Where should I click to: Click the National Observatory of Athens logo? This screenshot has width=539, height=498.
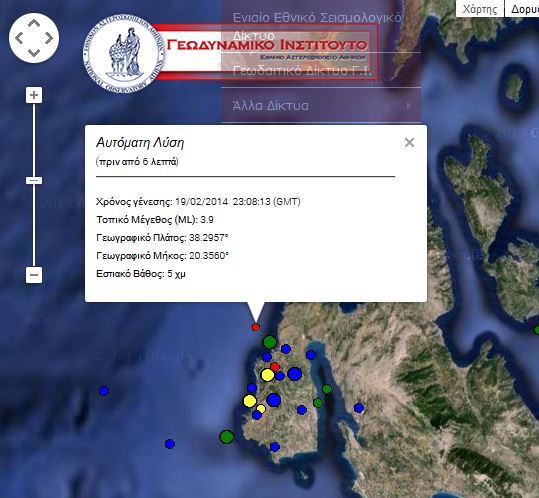click(x=123, y=53)
